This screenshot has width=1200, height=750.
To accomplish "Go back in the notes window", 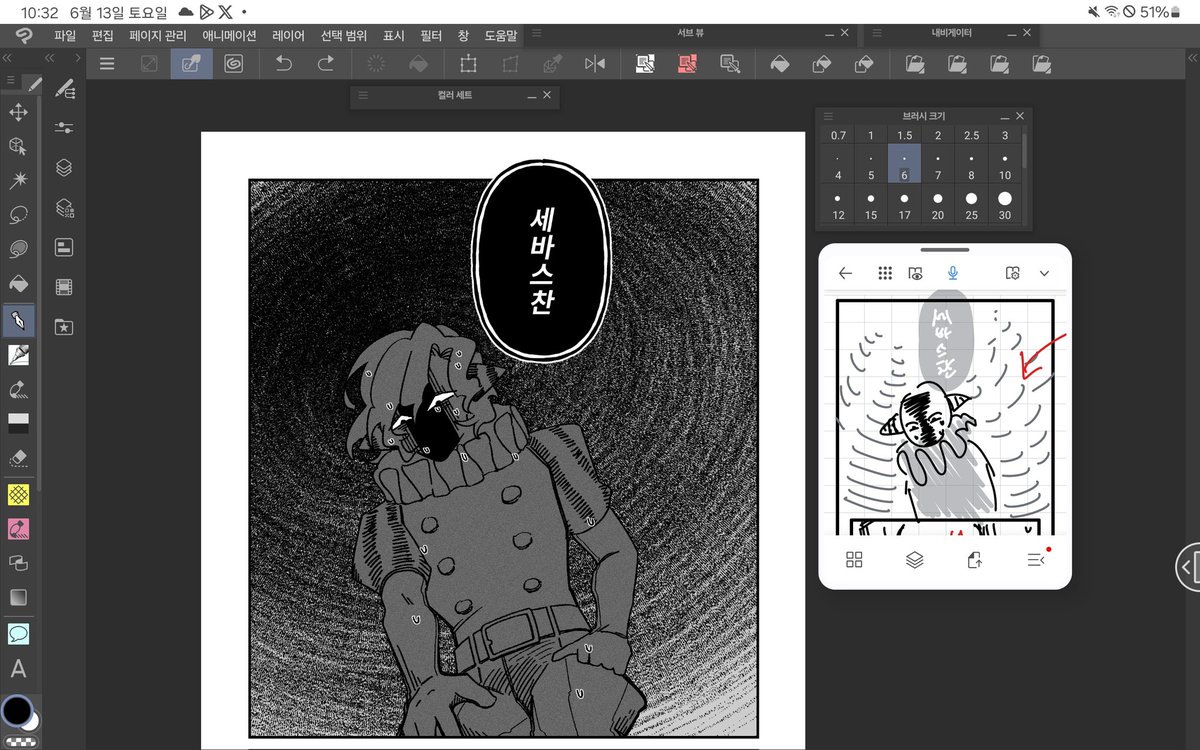I will (846, 273).
